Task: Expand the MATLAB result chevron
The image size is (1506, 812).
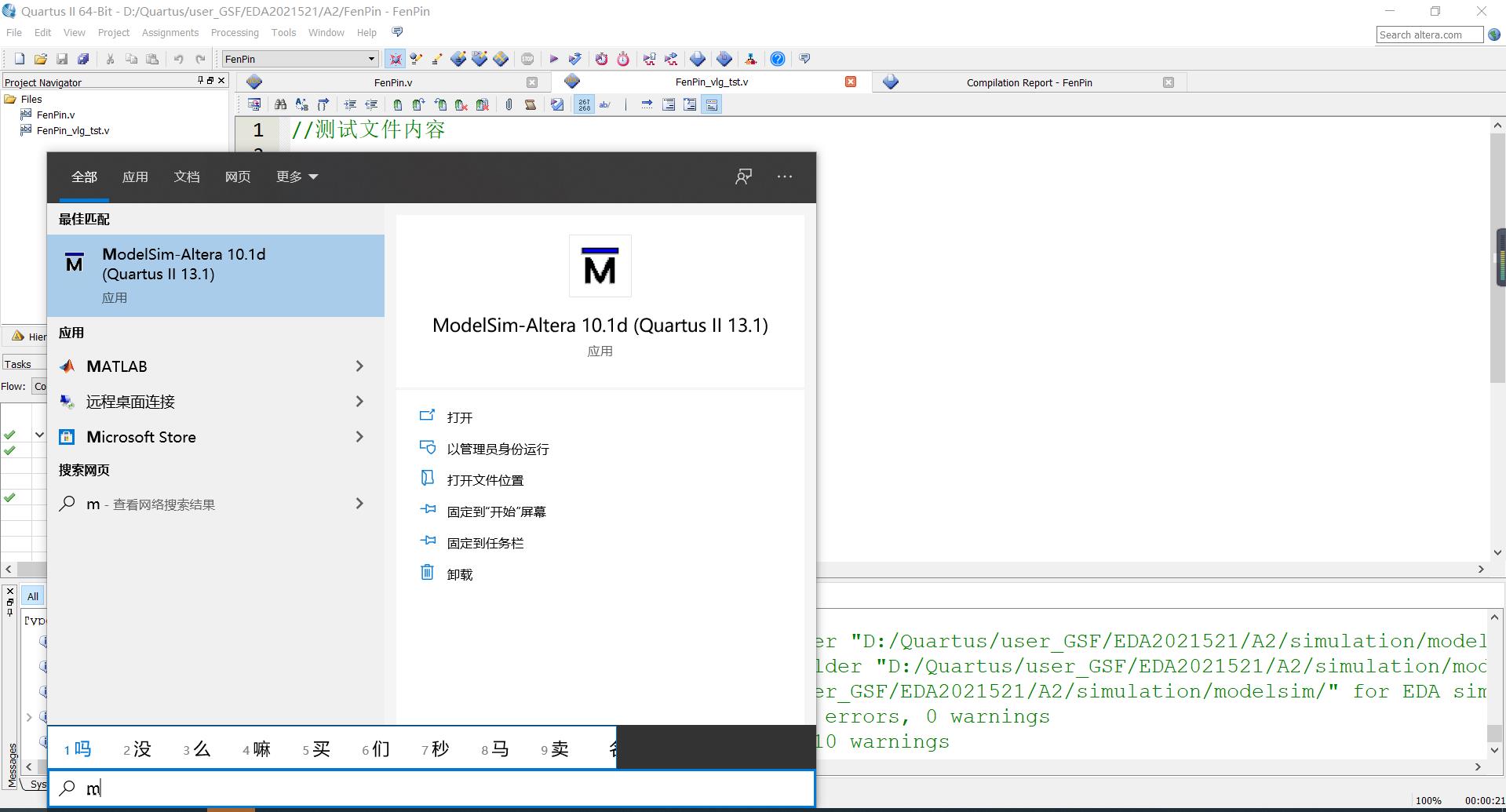Action: (359, 366)
